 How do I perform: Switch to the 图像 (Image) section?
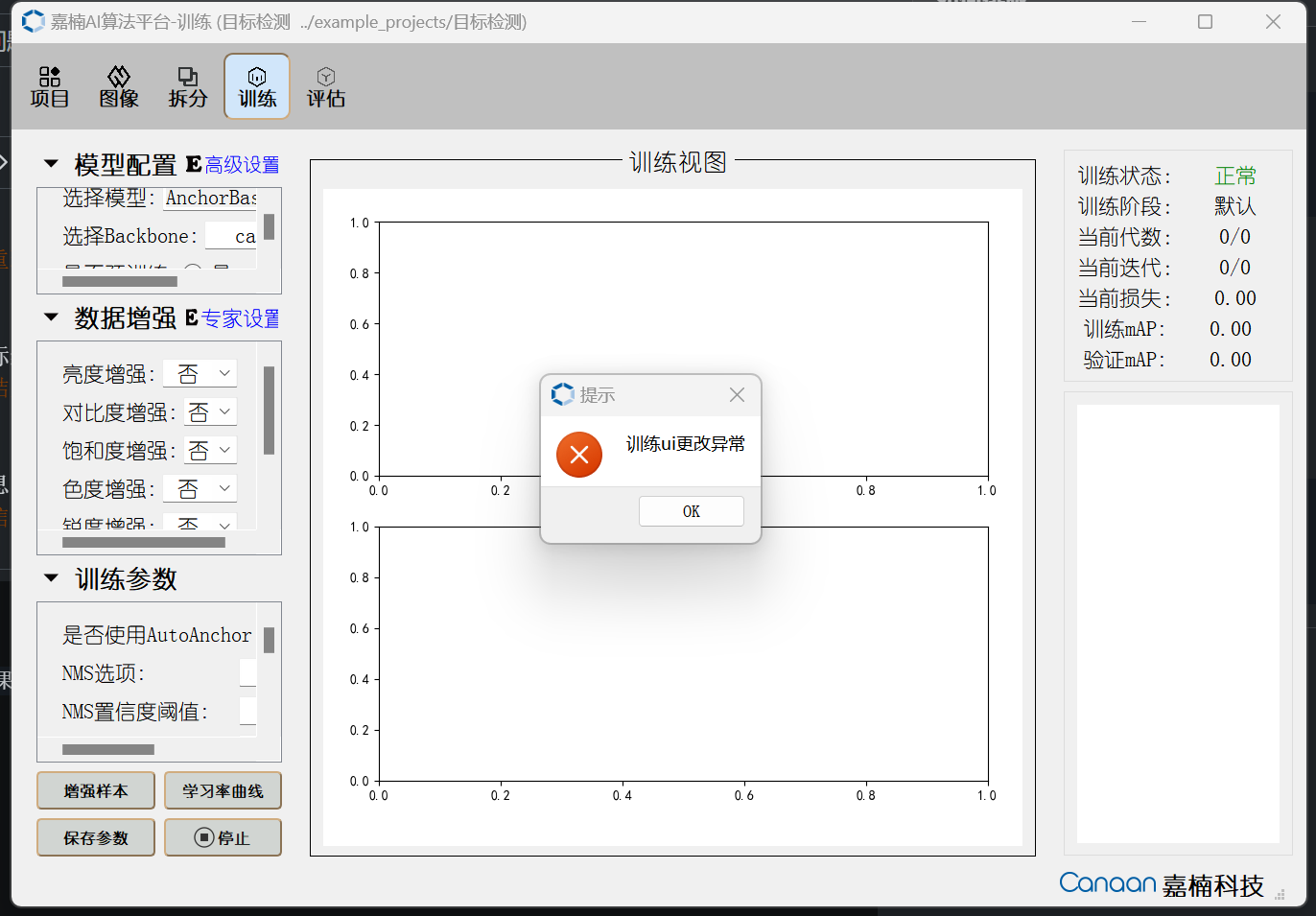click(x=119, y=86)
